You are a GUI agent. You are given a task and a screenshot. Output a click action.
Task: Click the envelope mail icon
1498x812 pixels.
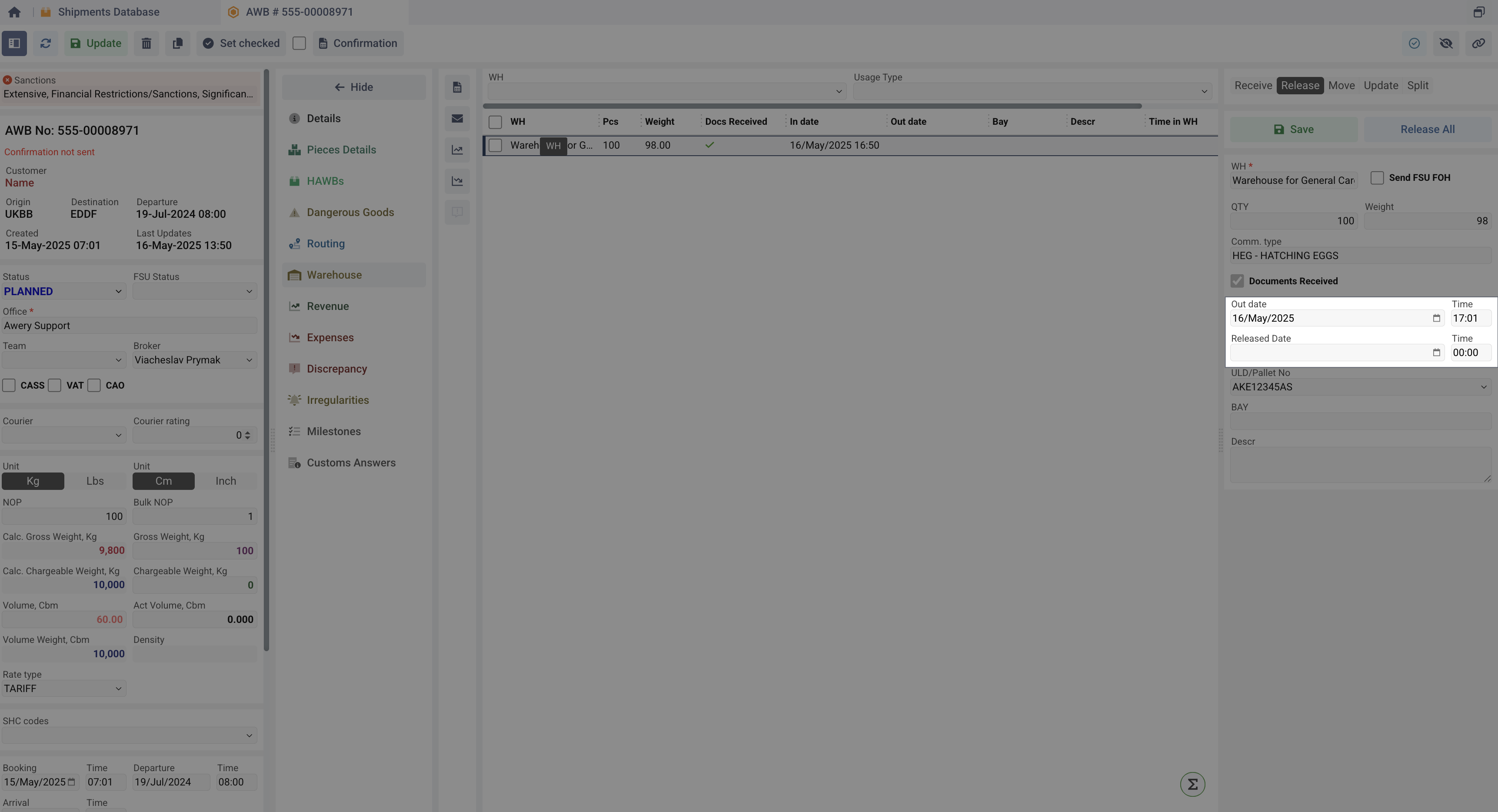pos(457,119)
